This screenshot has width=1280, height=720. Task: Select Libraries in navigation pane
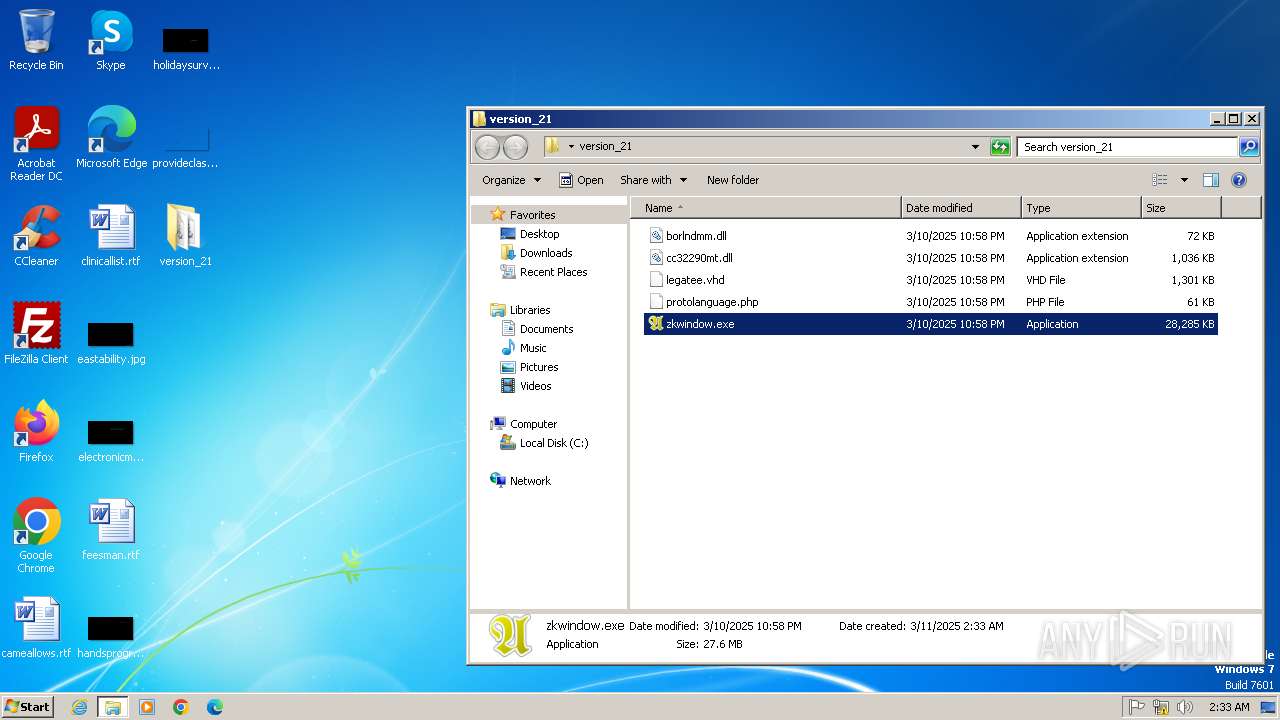pyautogui.click(x=520, y=310)
